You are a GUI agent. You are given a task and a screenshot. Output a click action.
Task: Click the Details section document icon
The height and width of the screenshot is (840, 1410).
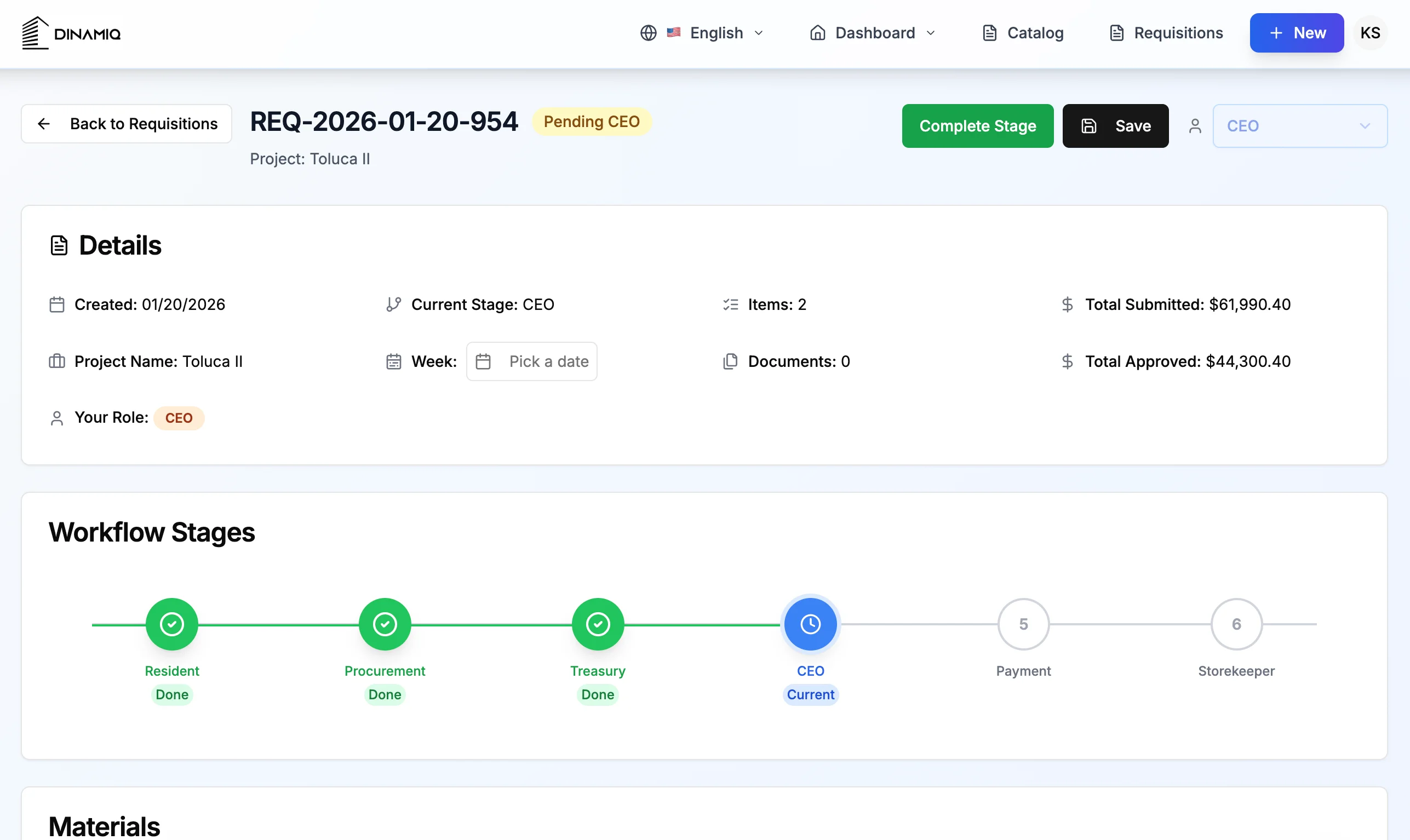[x=59, y=246]
